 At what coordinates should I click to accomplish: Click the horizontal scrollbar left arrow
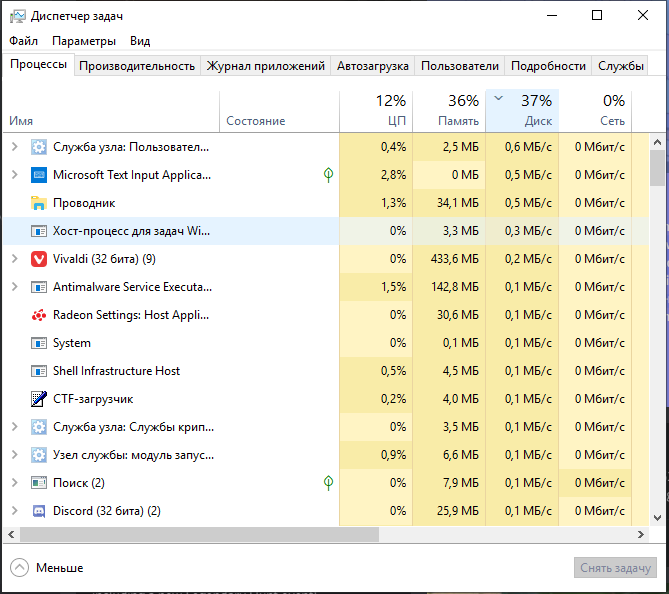pyautogui.click(x=11, y=534)
